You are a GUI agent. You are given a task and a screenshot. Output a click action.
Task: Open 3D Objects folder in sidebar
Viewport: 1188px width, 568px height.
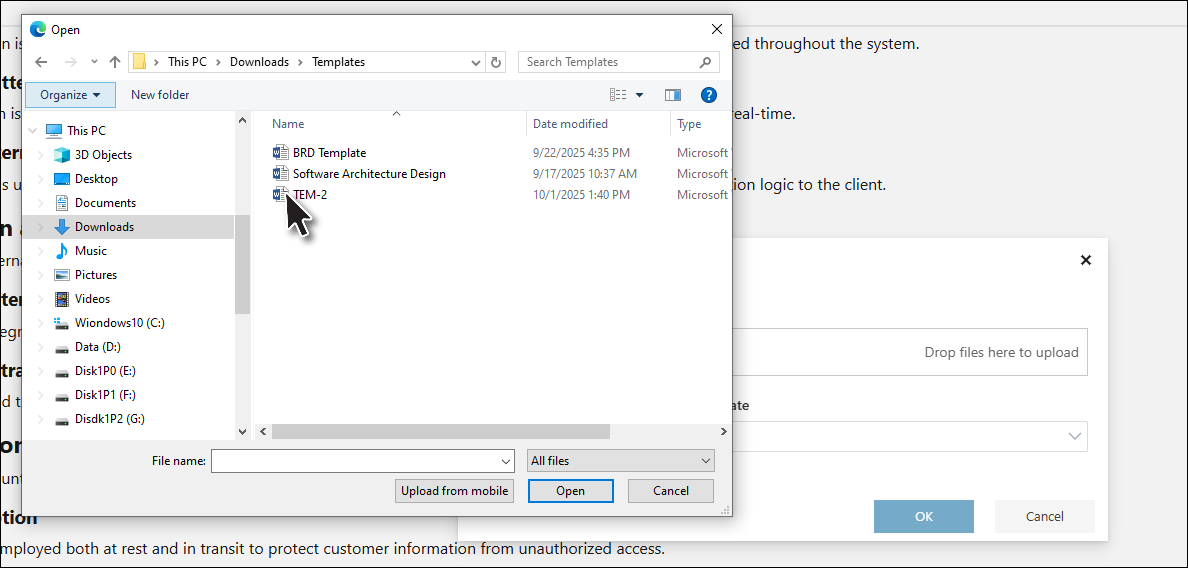(x=103, y=155)
